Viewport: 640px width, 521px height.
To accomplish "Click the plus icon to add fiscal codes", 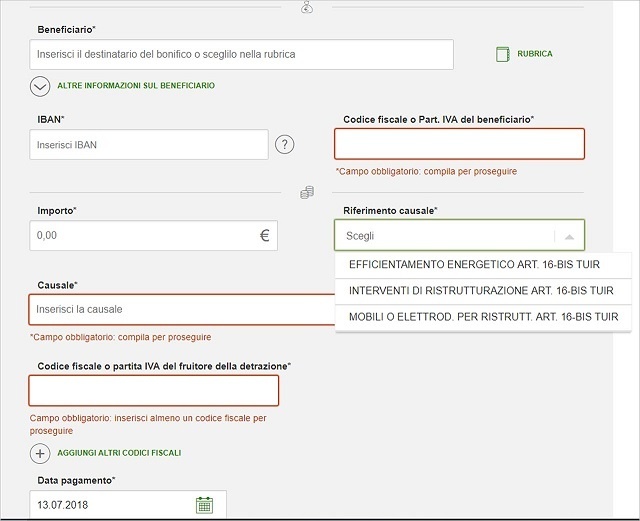I will (x=40, y=453).
